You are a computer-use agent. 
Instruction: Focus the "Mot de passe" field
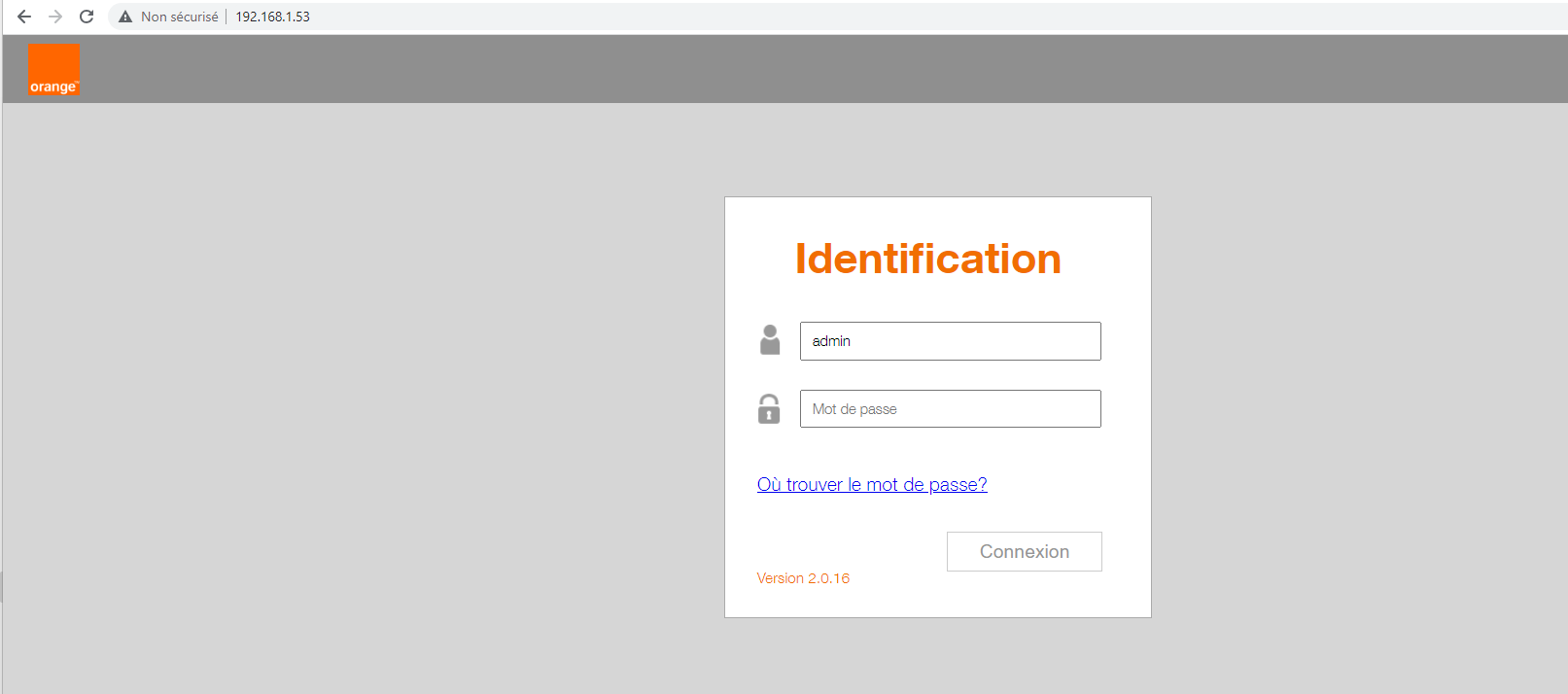(x=950, y=409)
